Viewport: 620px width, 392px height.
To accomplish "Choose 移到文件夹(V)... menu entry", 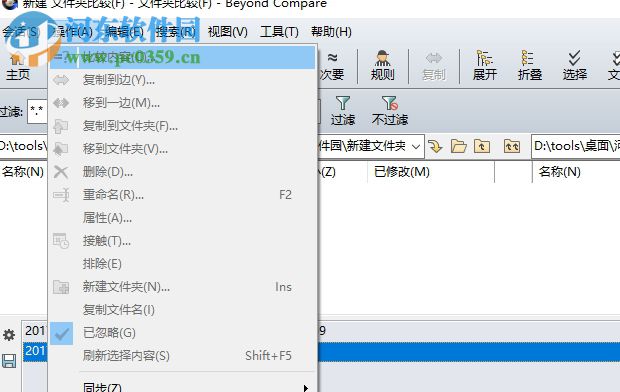I will pyautogui.click(x=182, y=149).
